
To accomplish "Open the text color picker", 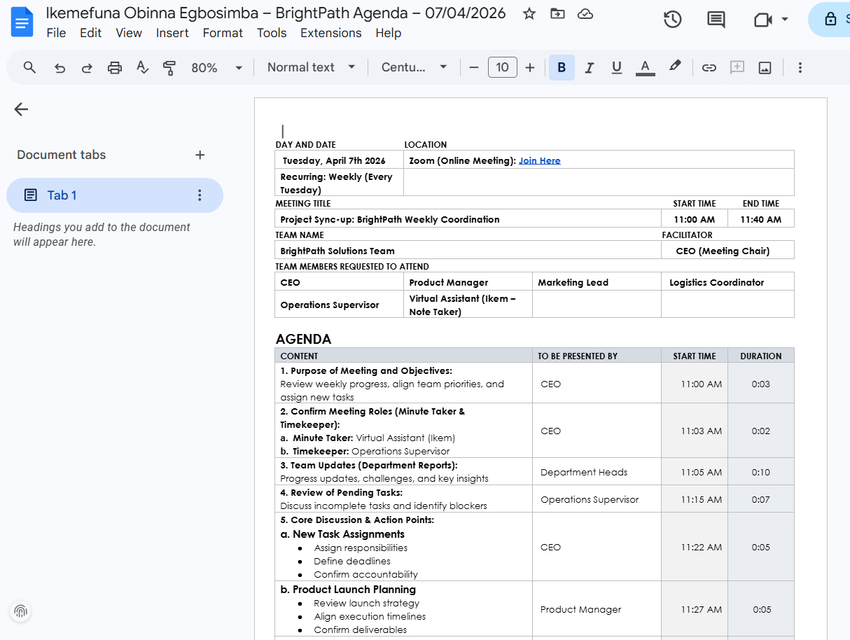I will tap(645, 68).
